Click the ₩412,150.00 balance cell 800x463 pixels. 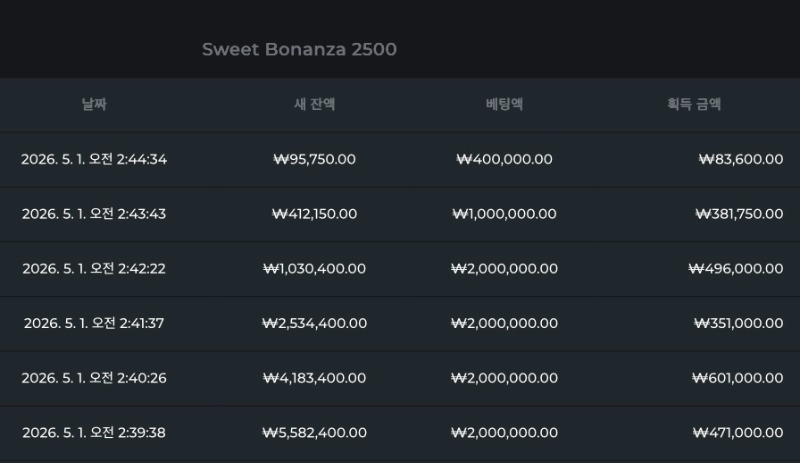pyautogui.click(x=314, y=214)
